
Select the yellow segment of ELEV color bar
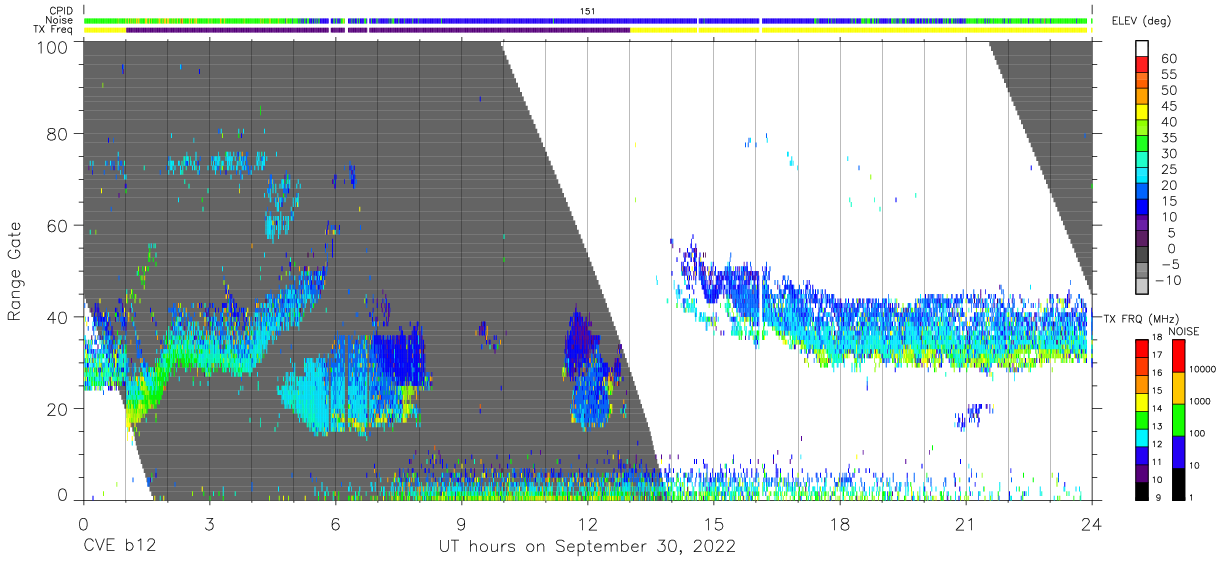point(1143,114)
